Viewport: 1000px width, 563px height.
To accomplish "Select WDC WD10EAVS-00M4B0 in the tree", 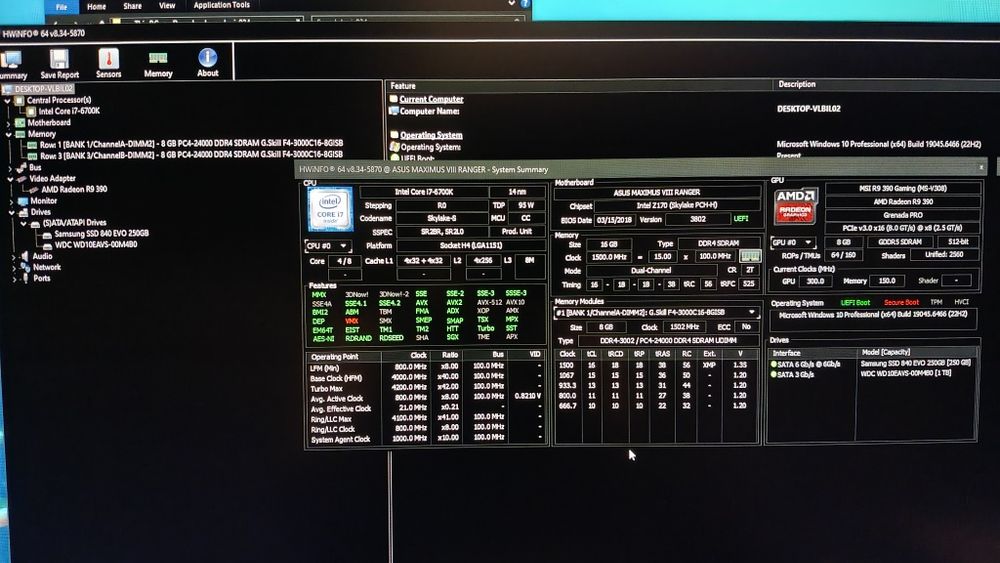I will point(96,245).
